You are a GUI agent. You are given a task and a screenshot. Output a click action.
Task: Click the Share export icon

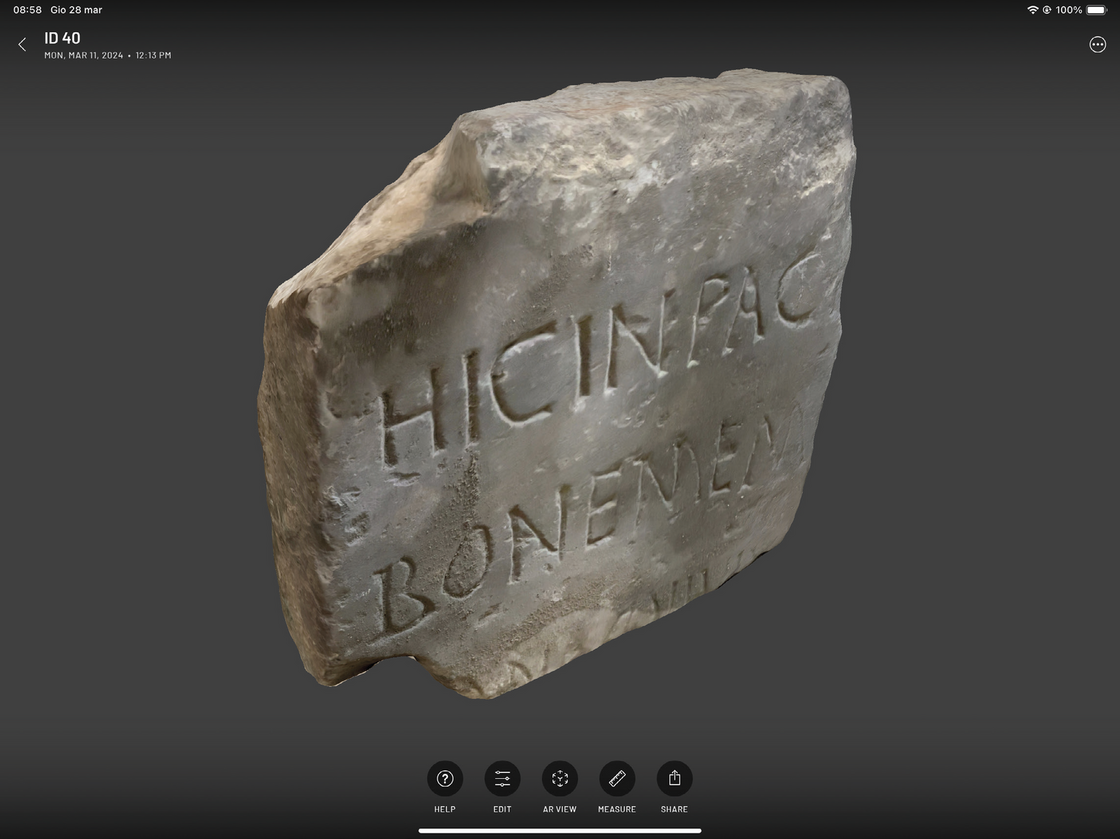pos(674,778)
